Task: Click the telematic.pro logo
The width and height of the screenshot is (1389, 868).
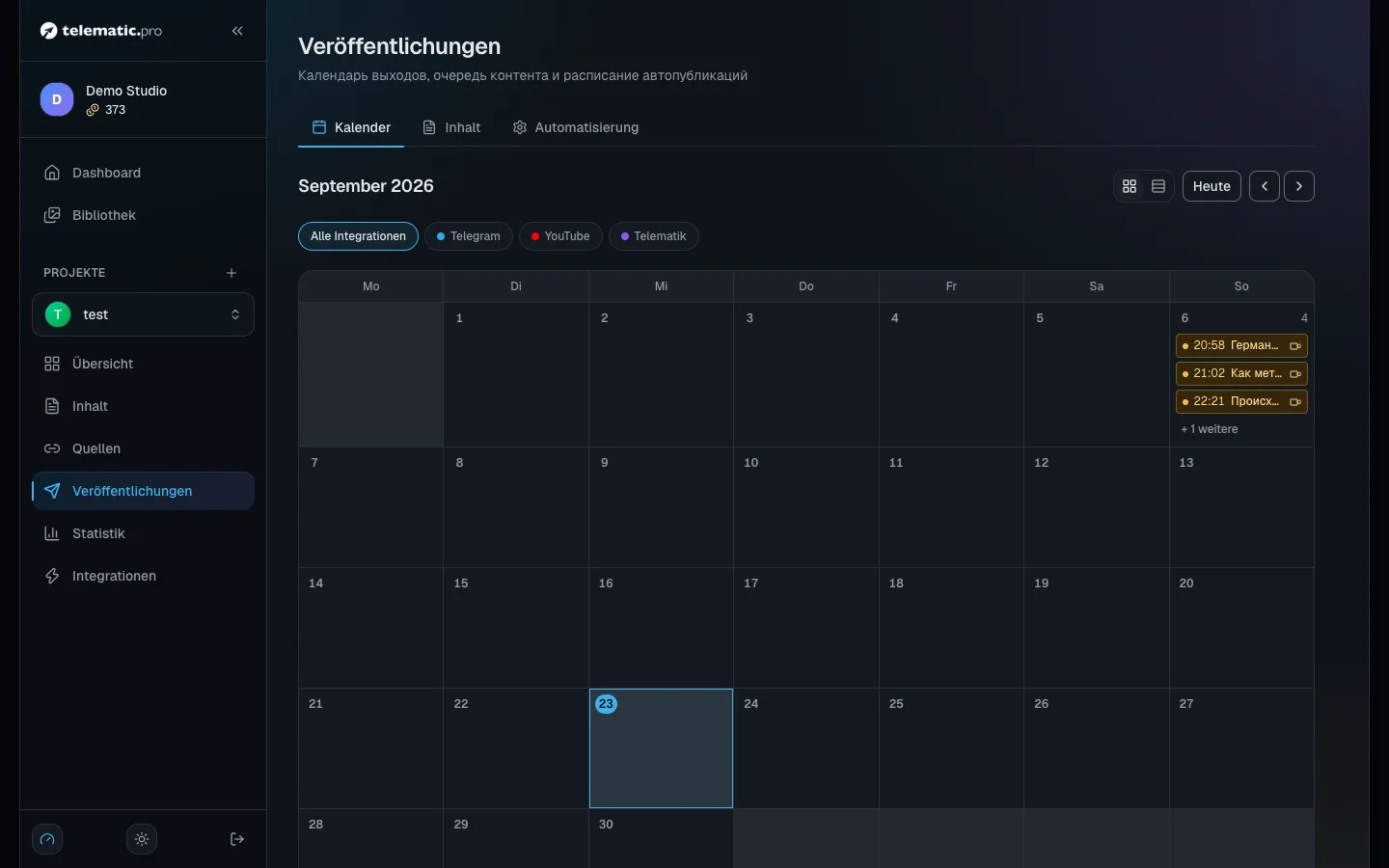Action: [101, 31]
